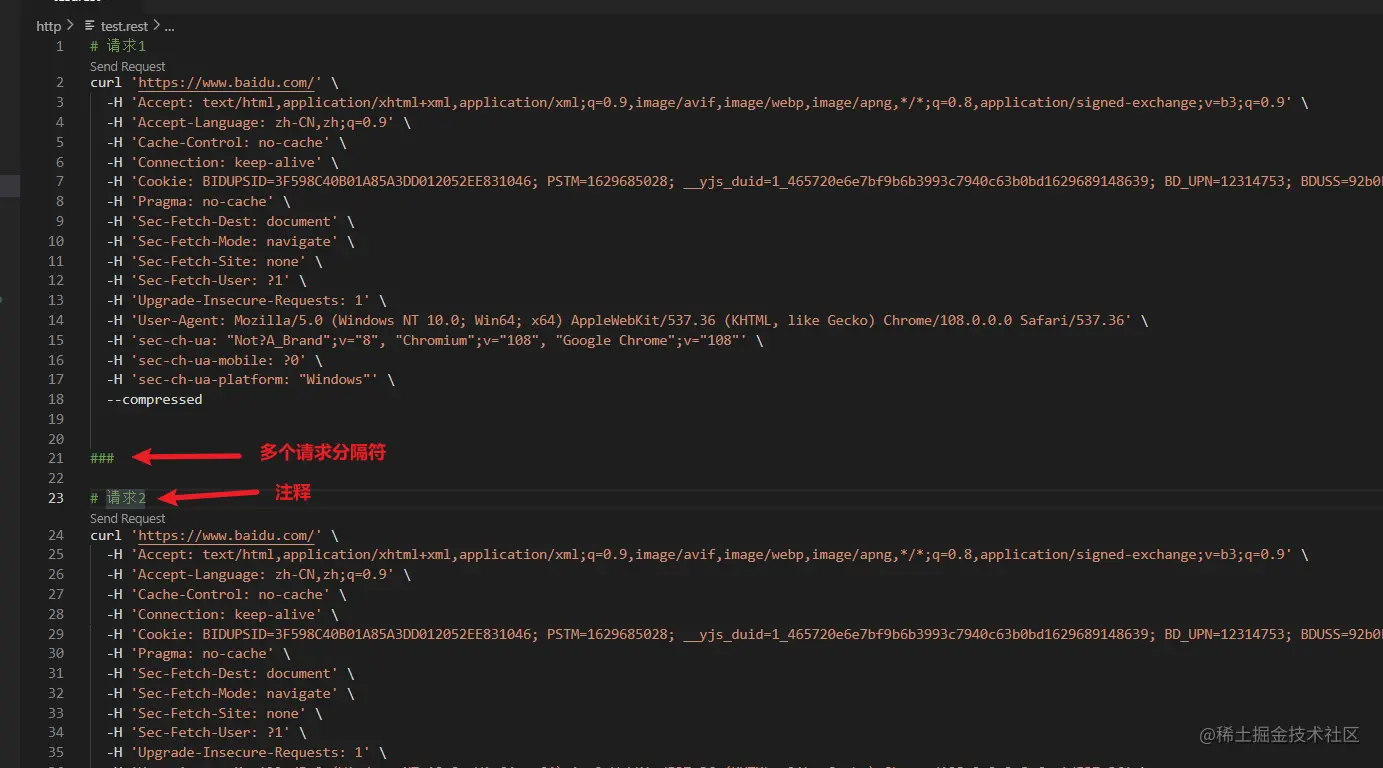Open the https://www.baidu.com/ link on line 24

click(226, 534)
